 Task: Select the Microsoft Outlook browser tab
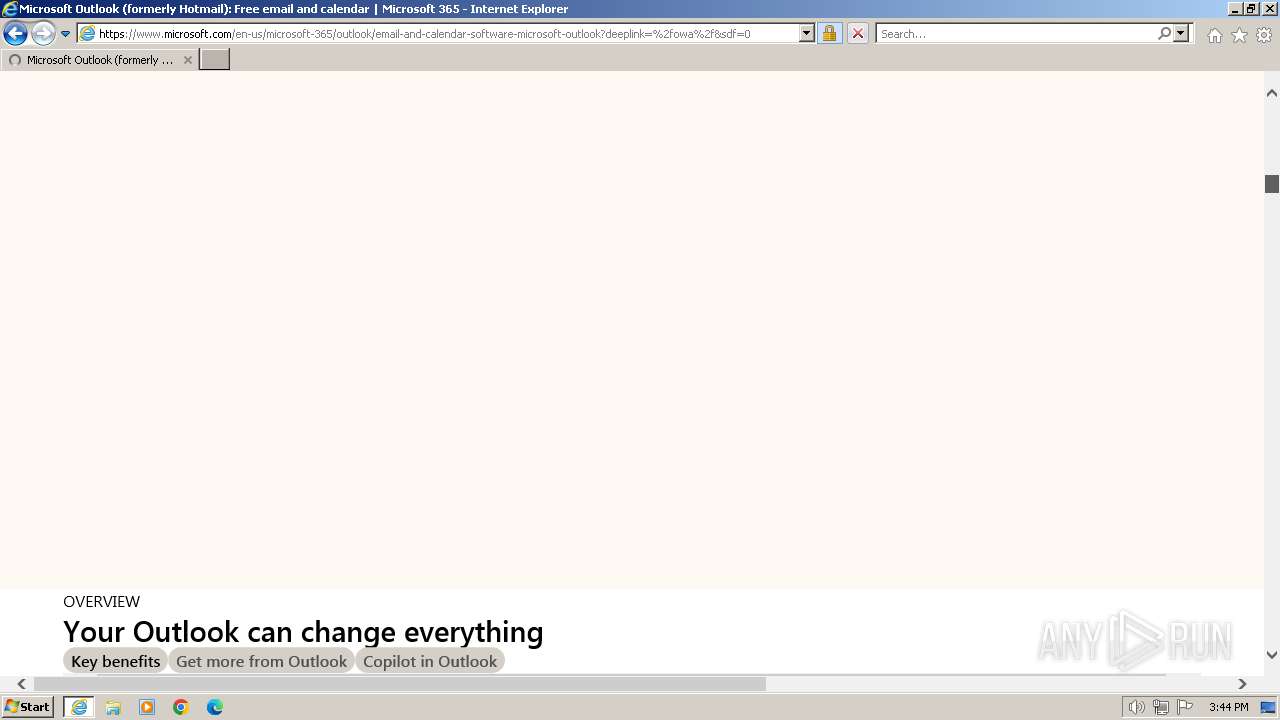98,60
